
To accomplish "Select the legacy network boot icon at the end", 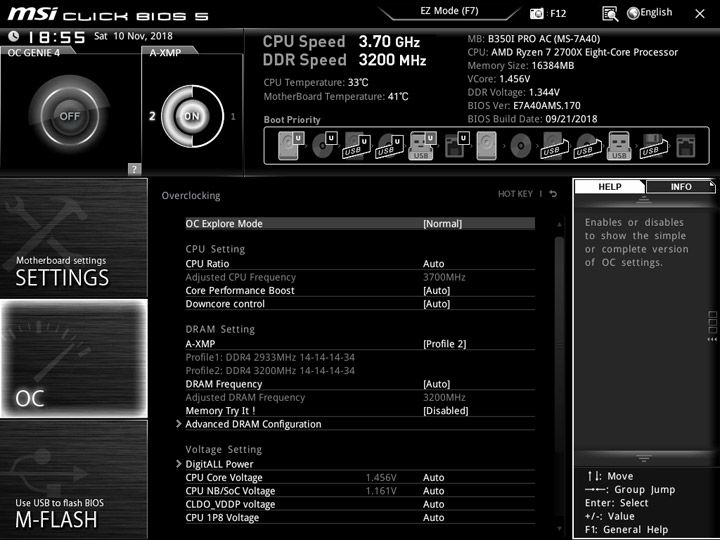I will (686, 146).
